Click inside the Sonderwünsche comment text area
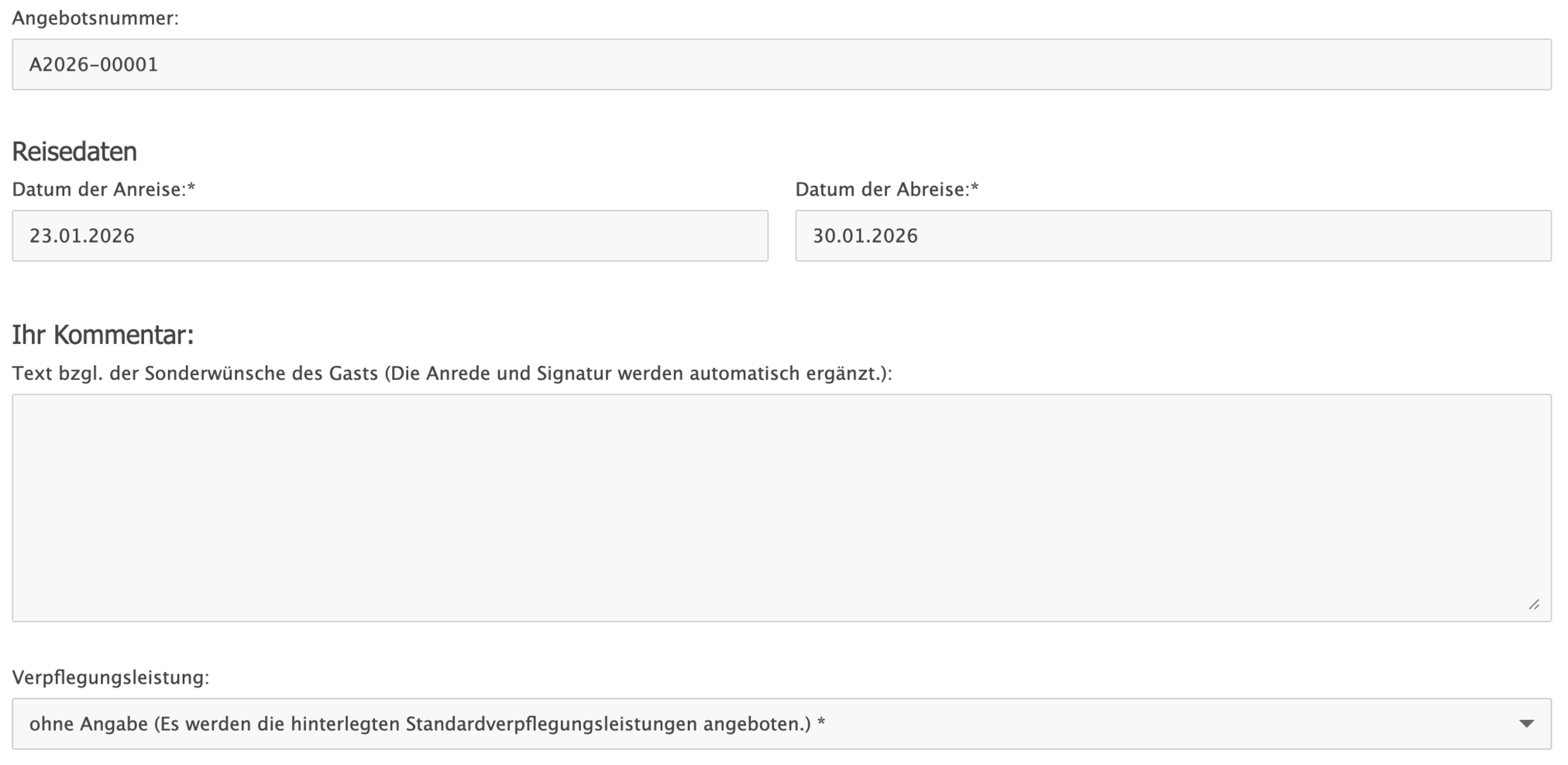Screen dimensions: 1568x765 (x=781, y=508)
